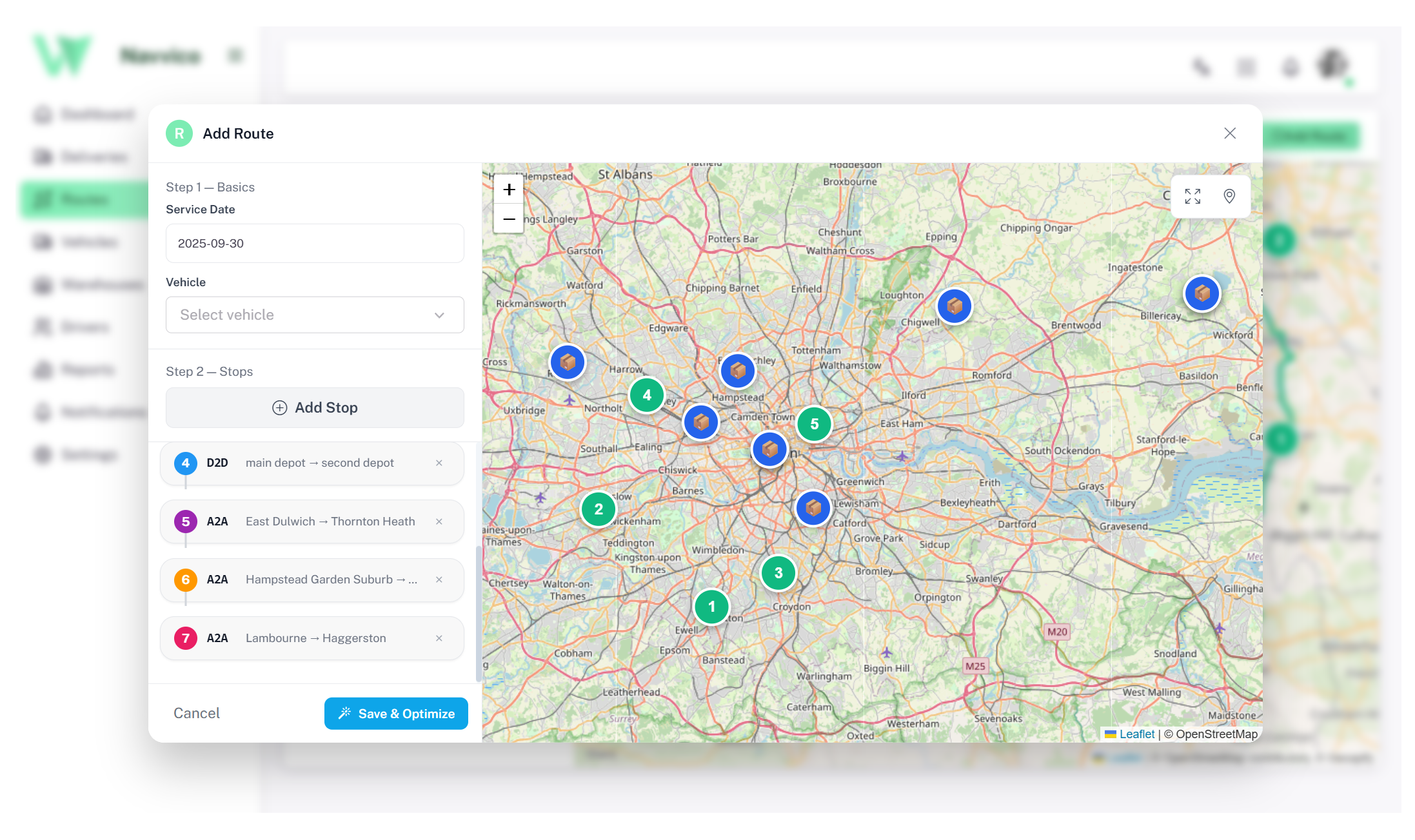
Task: Edit the Service Date field
Action: (x=315, y=243)
